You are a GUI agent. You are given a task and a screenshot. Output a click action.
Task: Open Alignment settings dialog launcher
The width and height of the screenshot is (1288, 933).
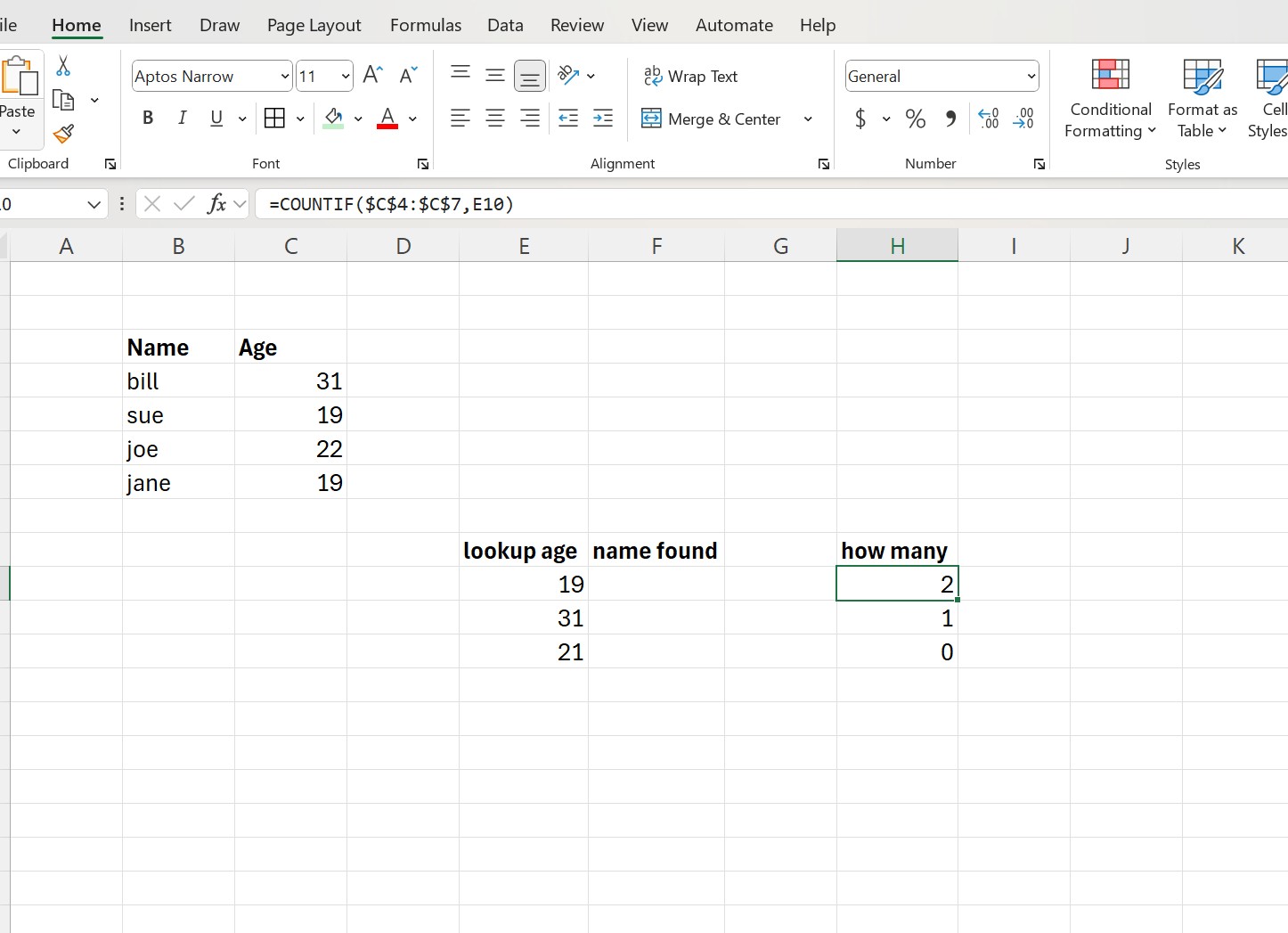point(824,164)
